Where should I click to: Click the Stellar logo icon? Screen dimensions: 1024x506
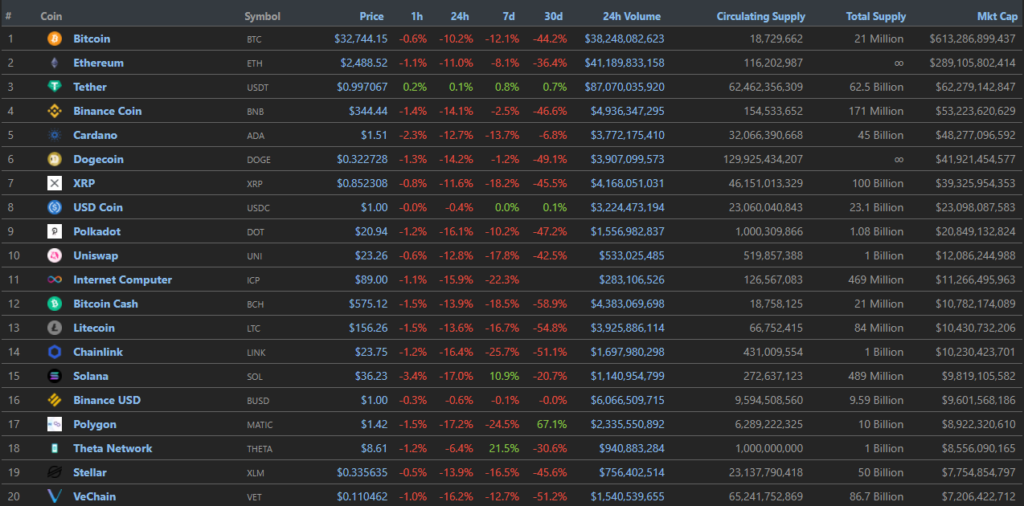[54, 473]
